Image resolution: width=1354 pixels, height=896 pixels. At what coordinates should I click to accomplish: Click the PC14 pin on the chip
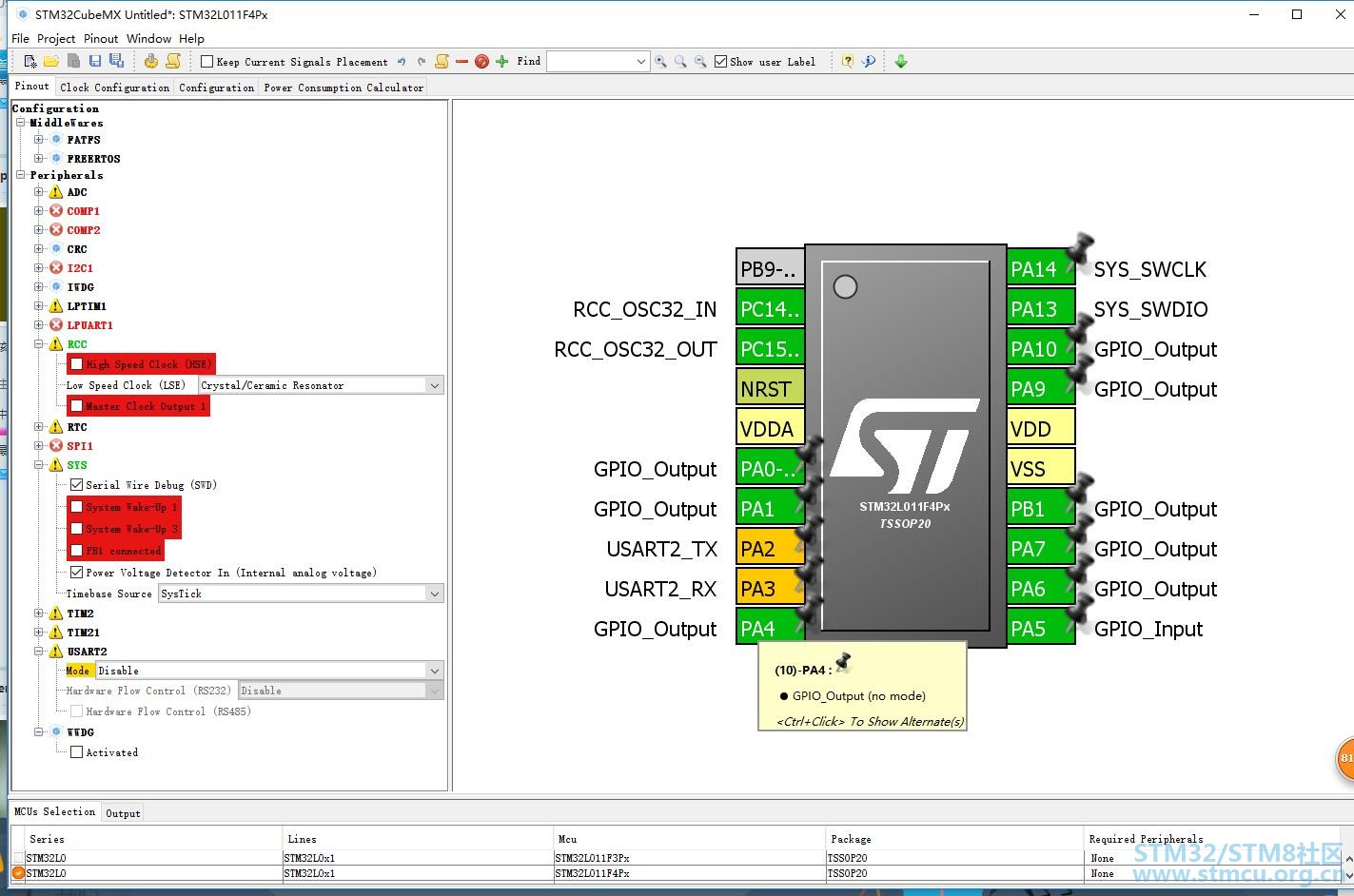point(771,309)
